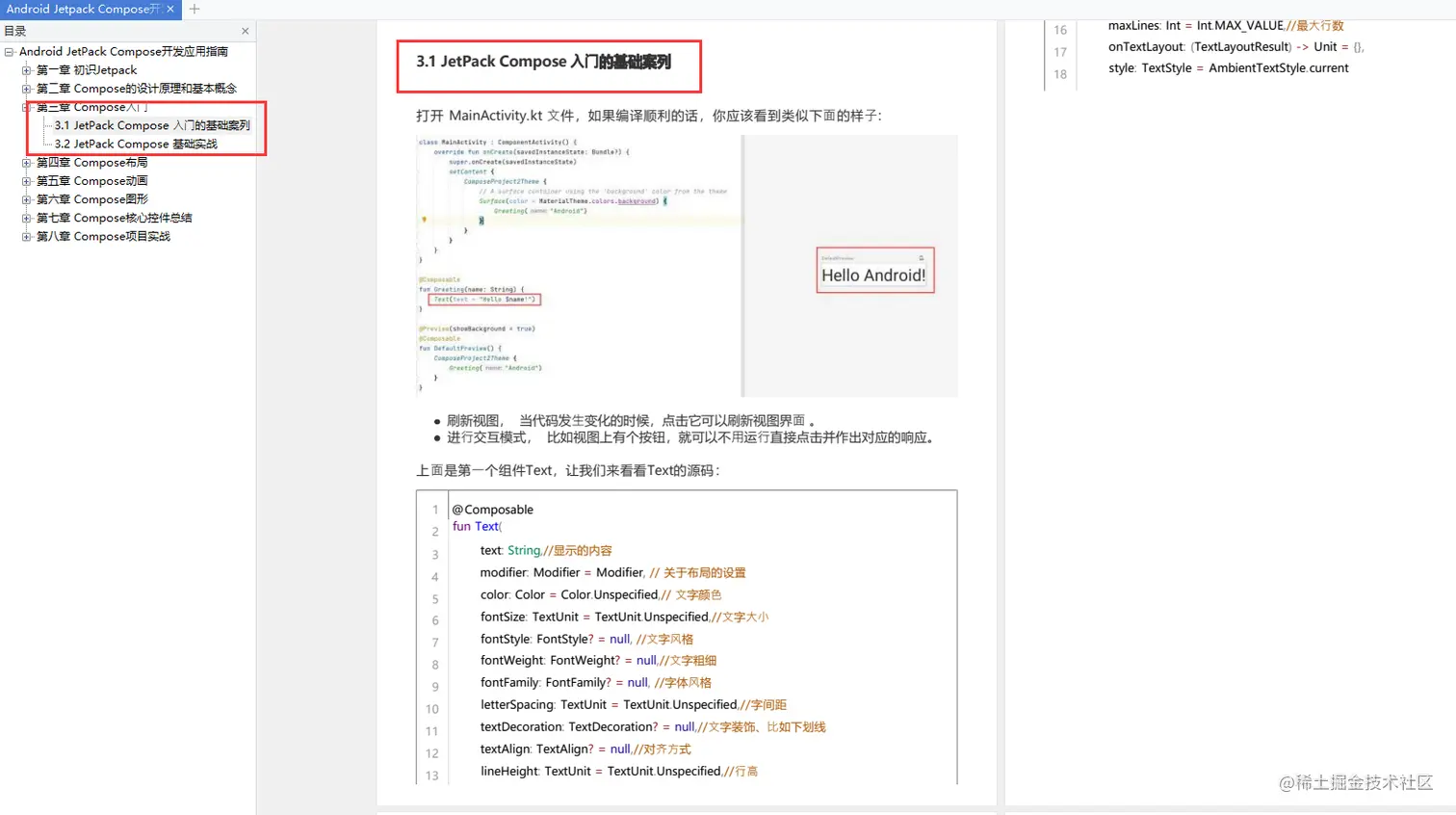Image resolution: width=1456 pixels, height=815 pixels.
Task: Select the root guide title in the tree
Action: coord(124,51)
